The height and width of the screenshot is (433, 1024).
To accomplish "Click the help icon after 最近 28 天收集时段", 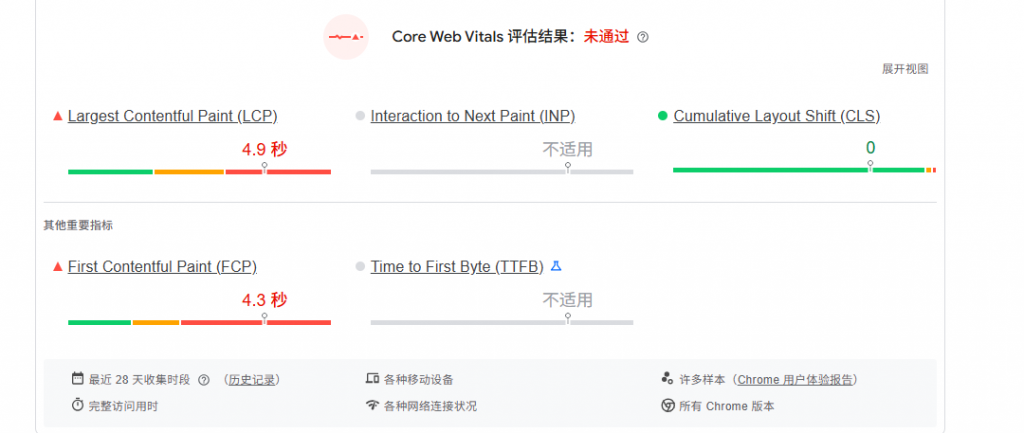I will click(204, 380).
